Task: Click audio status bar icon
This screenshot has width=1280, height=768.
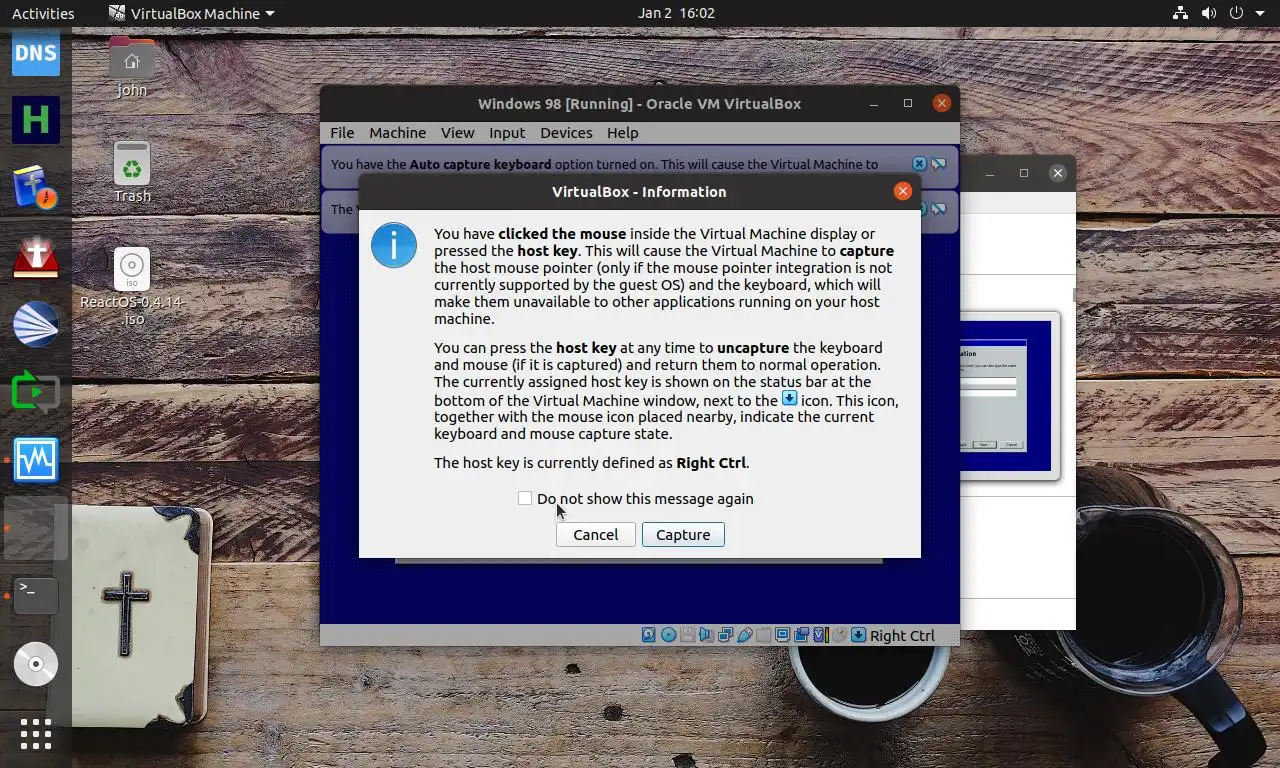Action: pos(706,635)
